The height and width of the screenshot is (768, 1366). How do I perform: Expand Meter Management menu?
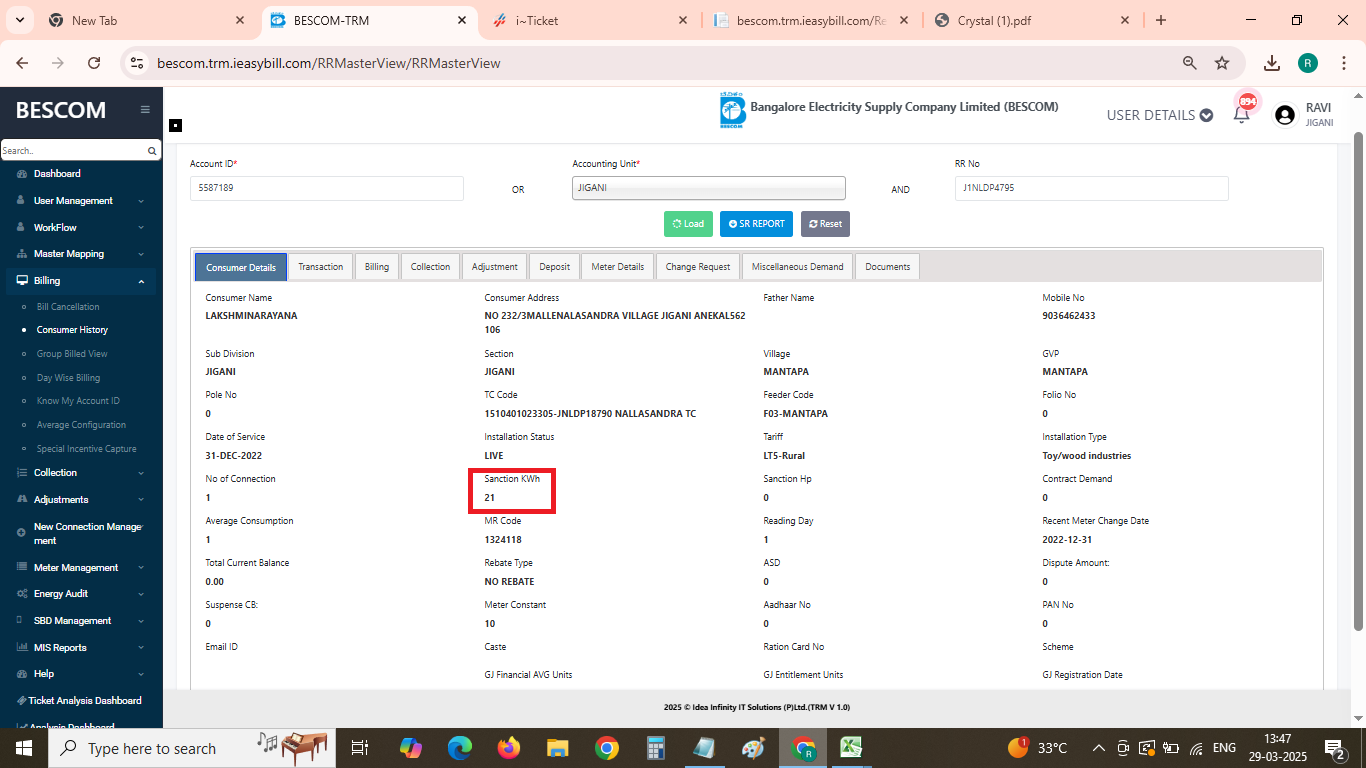coord(80,568)
